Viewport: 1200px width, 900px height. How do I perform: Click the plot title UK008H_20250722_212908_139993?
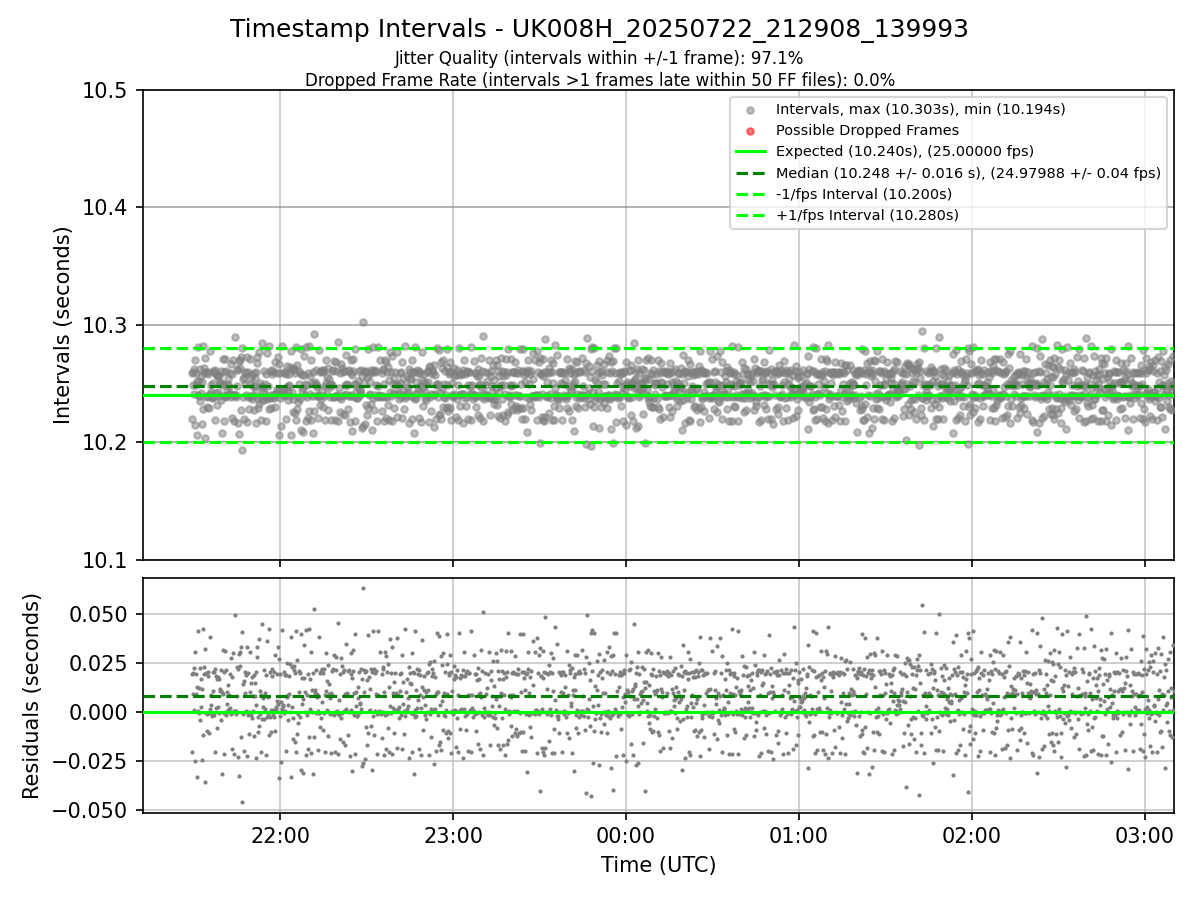[599, 29]
